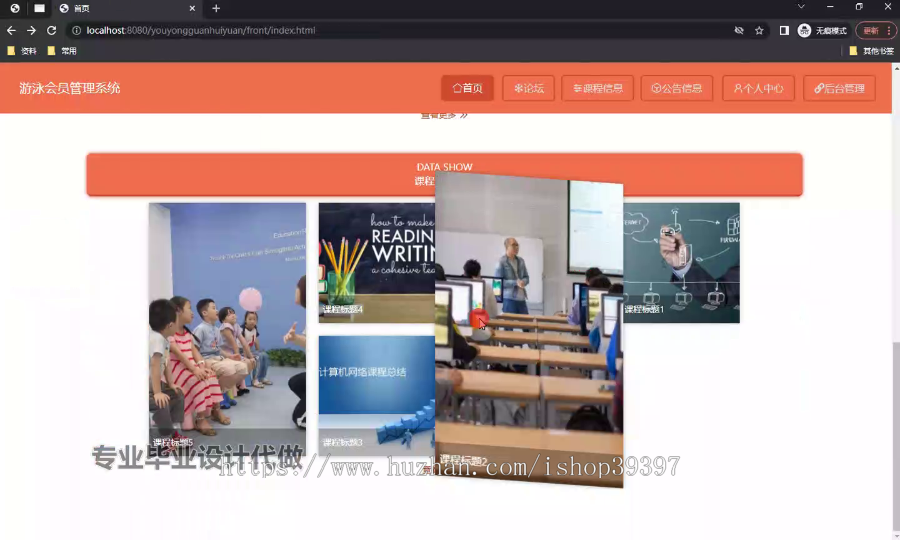This screenshot has width=900, height=540.
Task: Open the Chrome three-dot menu
Action: (x=889, y=30)
